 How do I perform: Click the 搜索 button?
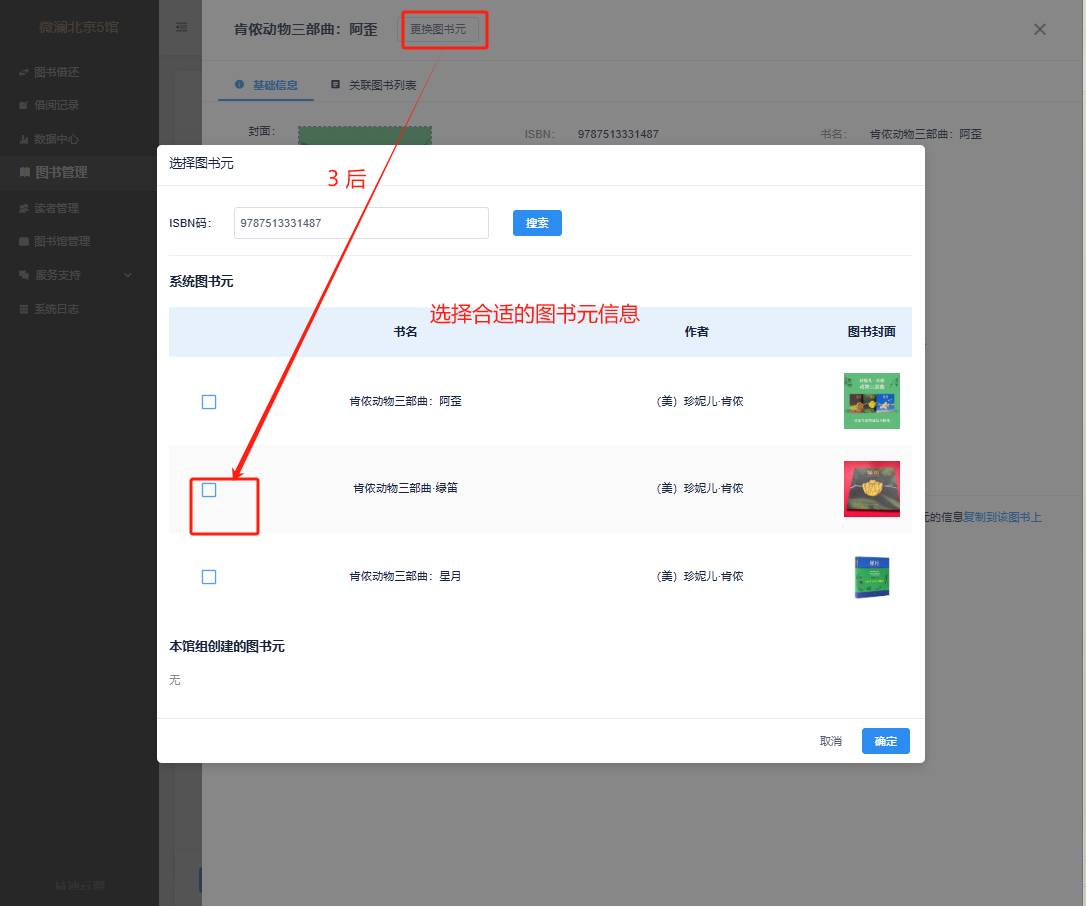pyautogui.click(x=537, y=223)
